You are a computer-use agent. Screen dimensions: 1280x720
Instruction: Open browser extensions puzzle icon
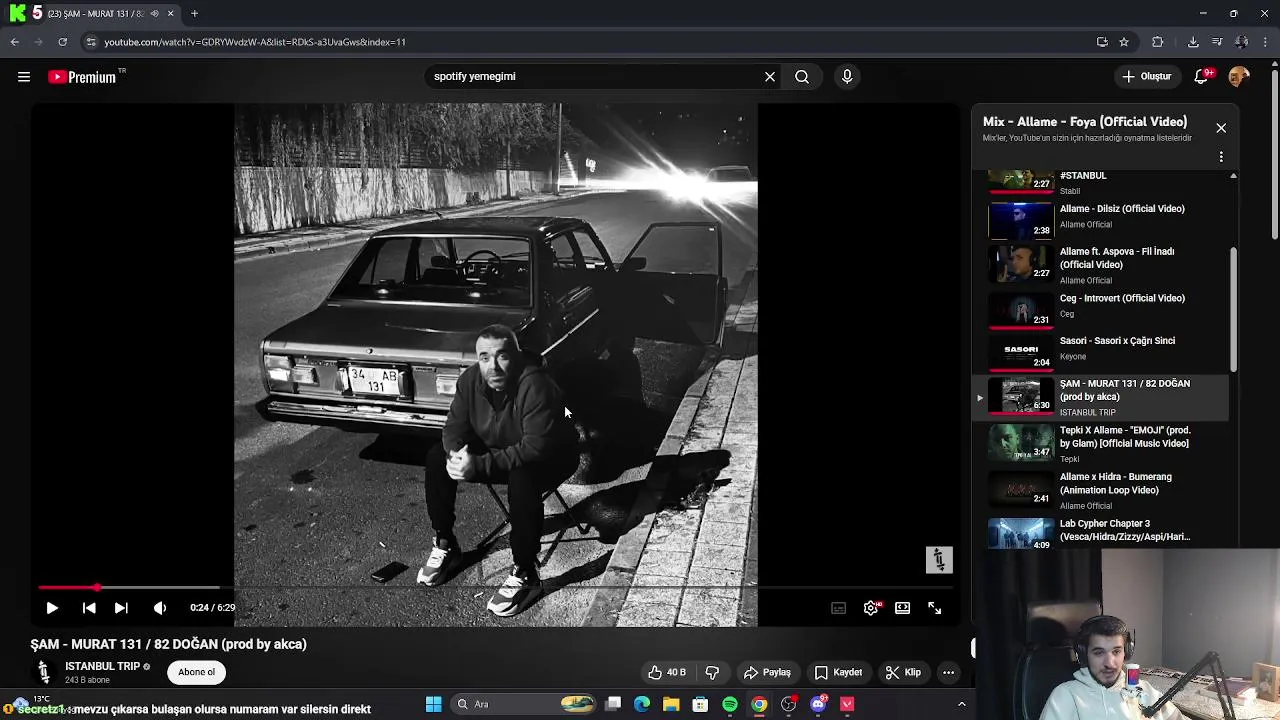tap(1158, 42)
